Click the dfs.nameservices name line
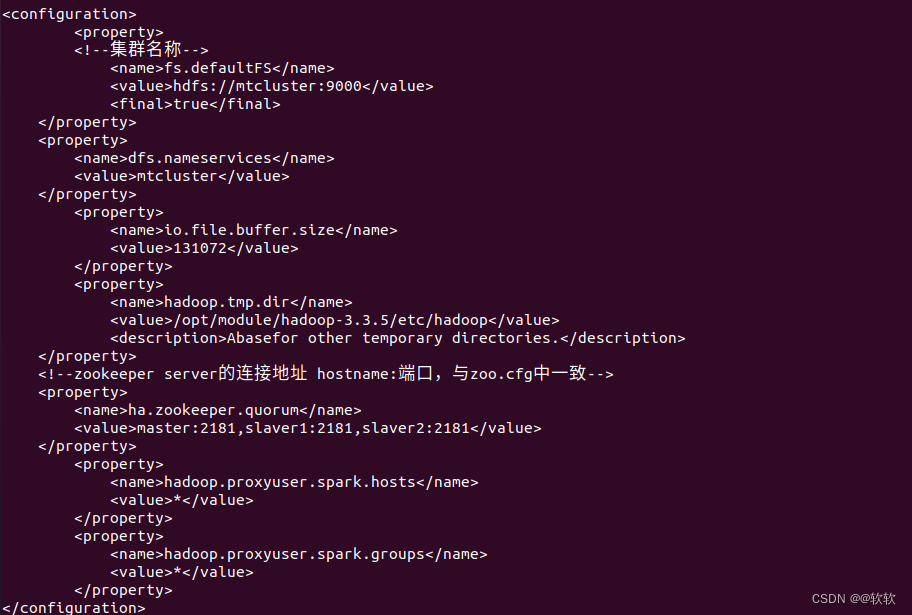This screenshot has width=912, height=615. coord(204,158)
